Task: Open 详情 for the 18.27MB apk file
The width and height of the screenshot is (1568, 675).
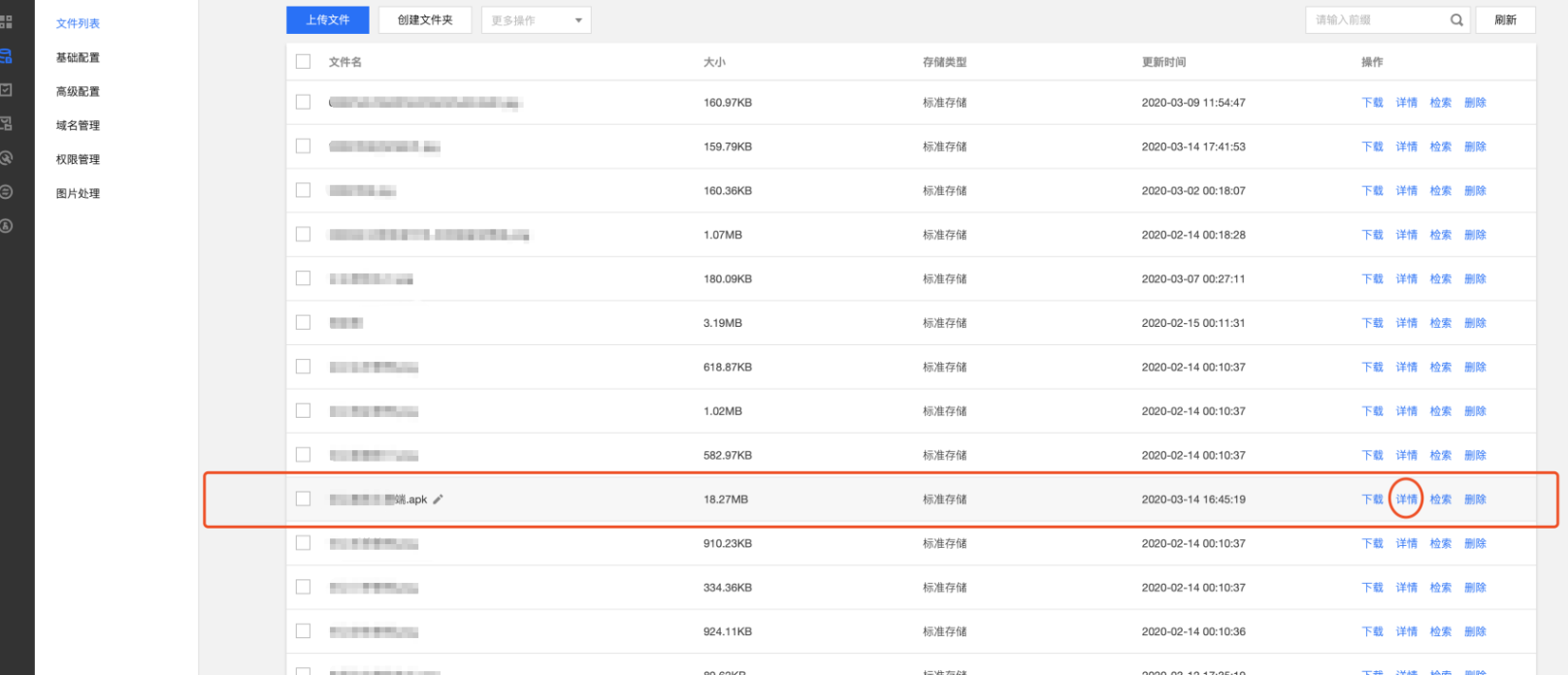Action: (1406, 499)
